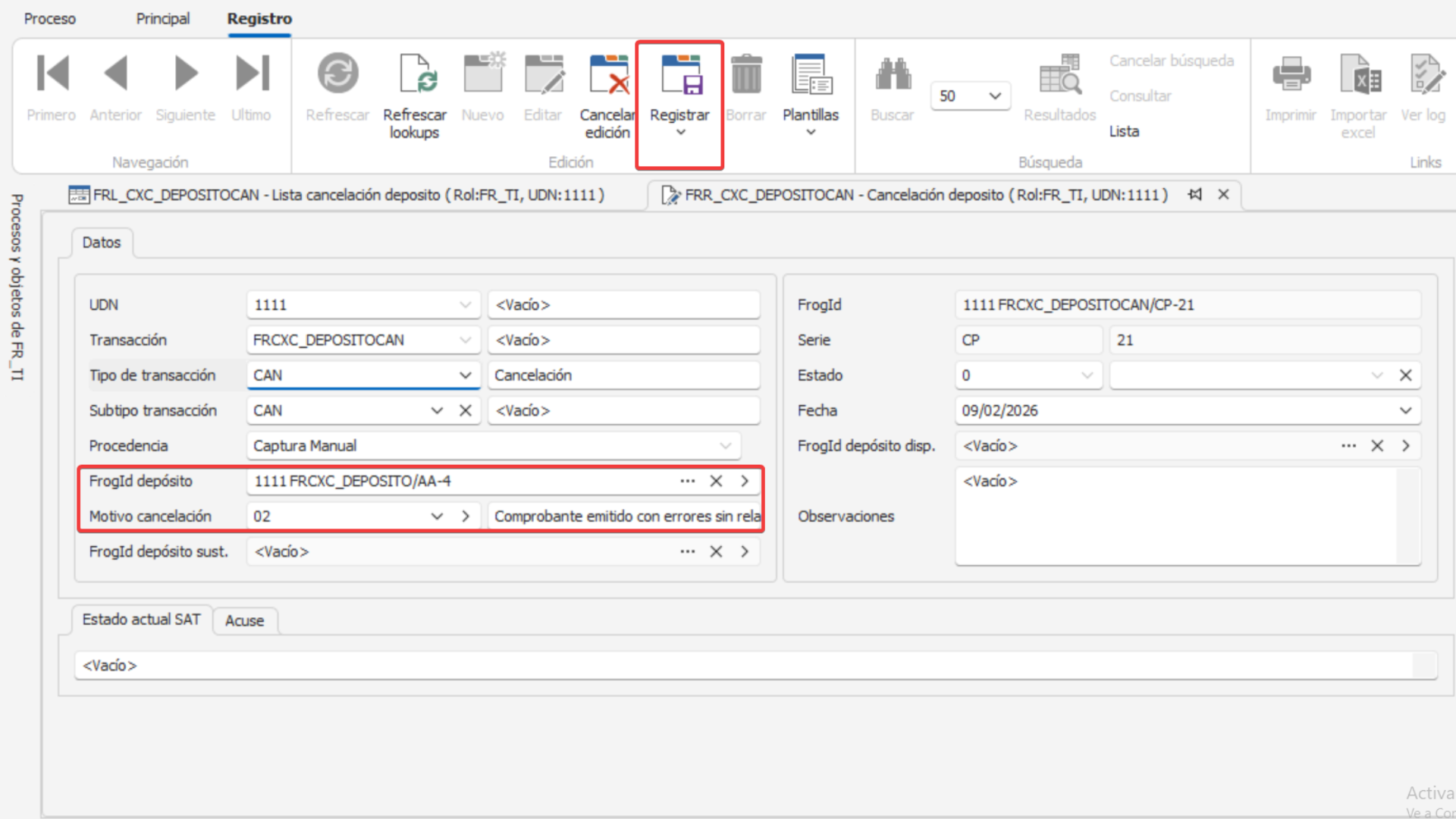Pin the Cancelación deposito tab

pyautogui.click(x=1195, y=195)
